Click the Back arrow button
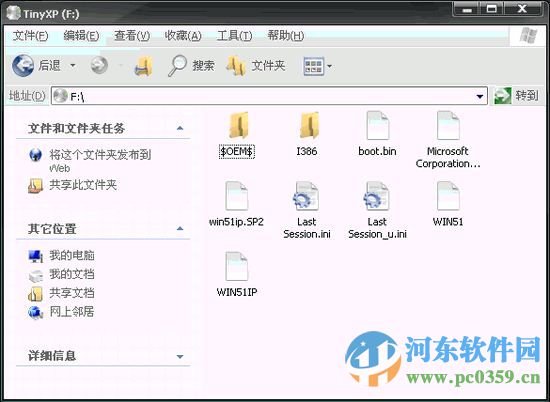This screenshot has height=402, width=550. pyautogui.click(x=23, y=65)
